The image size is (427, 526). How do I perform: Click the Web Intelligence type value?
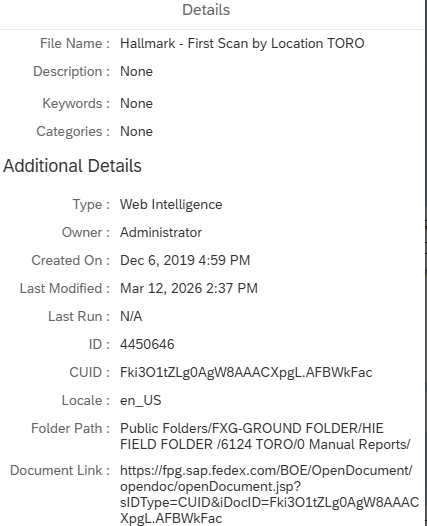171,205
